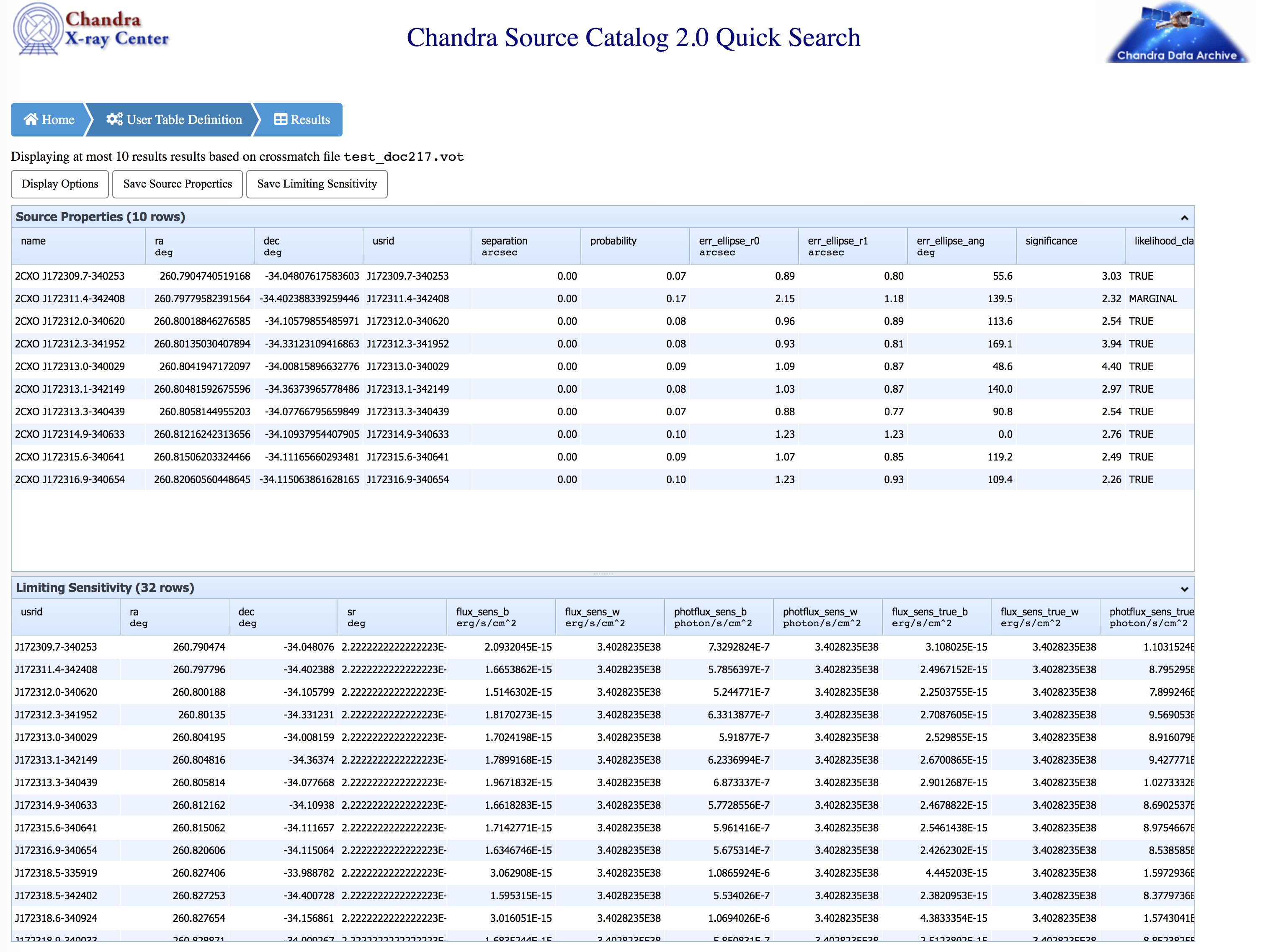Collapse the Source Properties panel chevron
The height and width of the screenshot is (952, 1263).
(x=1183, y=218)
